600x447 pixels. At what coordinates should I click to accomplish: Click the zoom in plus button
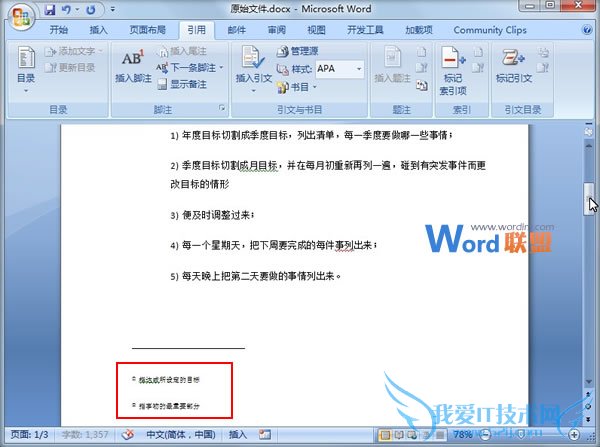point(574,435)
